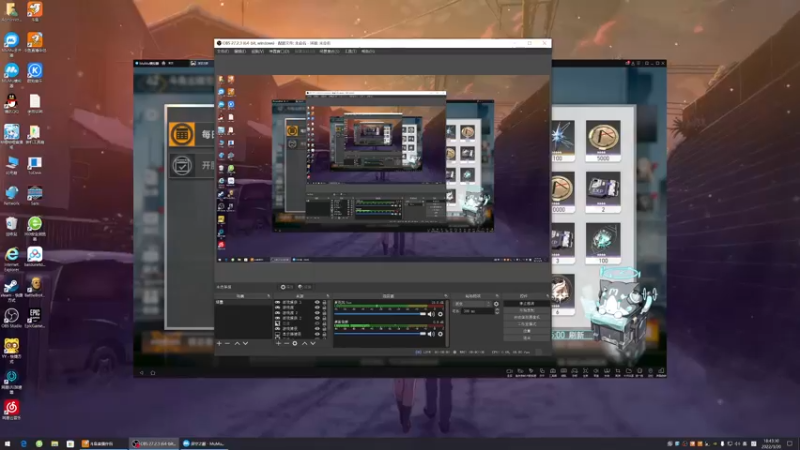
Task: Open shared folder icon in MuMu toolbar
Action: [x=629, y=371]
